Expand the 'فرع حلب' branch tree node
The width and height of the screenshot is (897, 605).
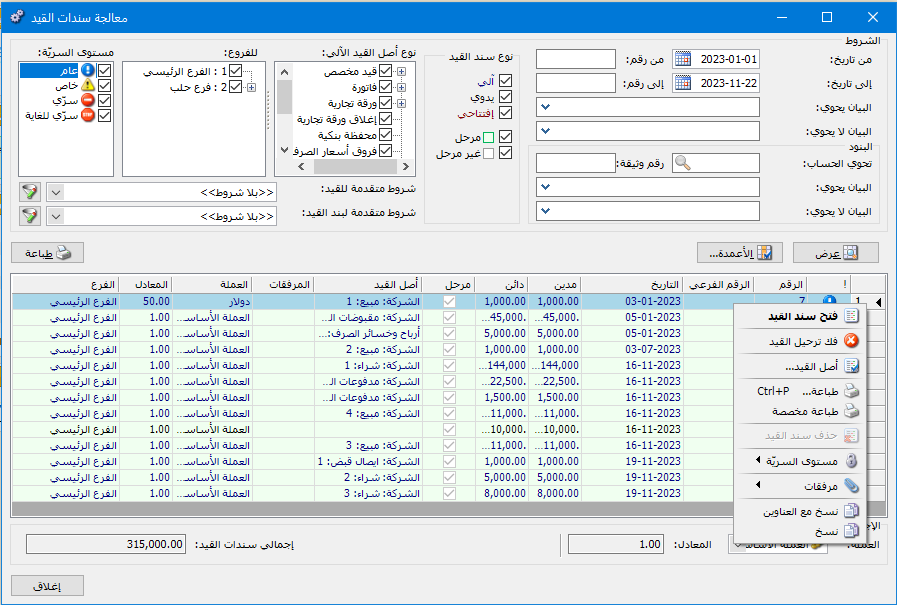point(251,87)
